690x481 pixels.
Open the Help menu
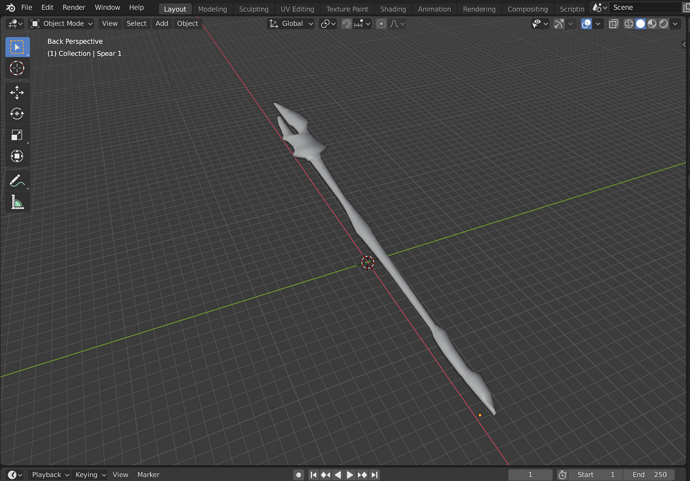(136, 7)
